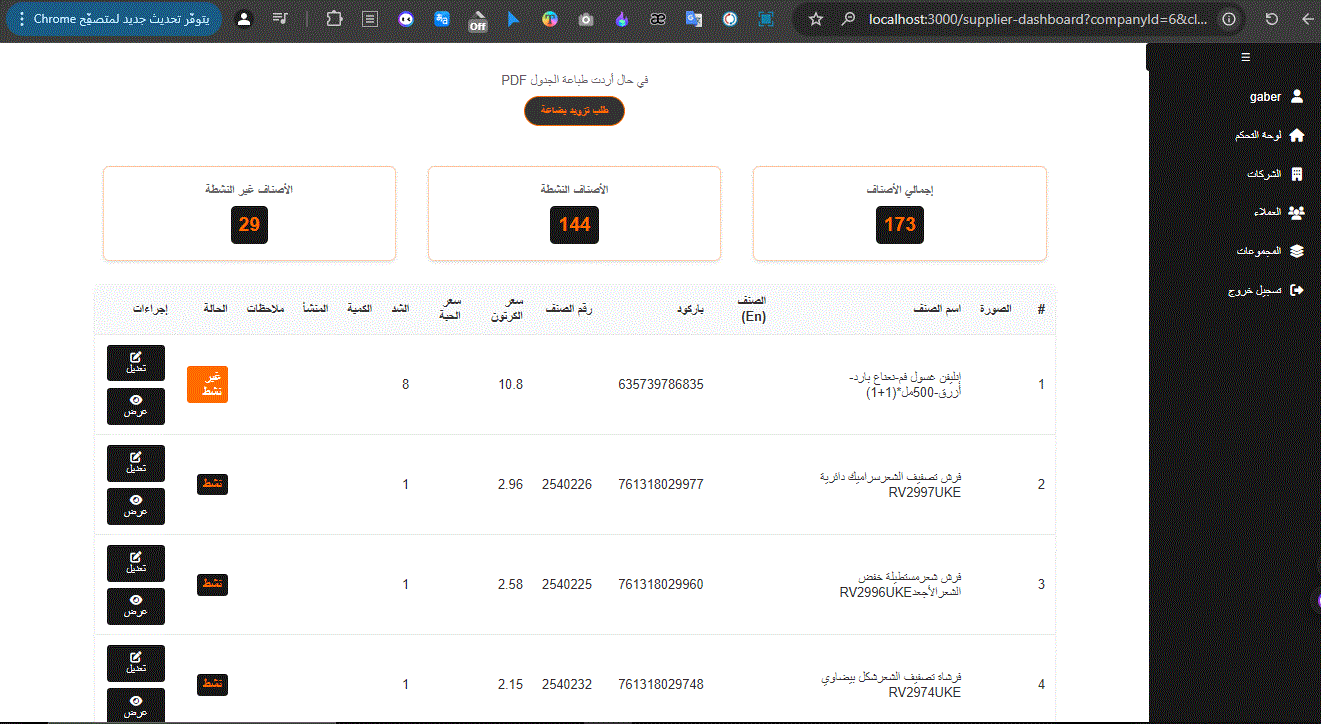Click the active items count 144

tap(574, 225)
